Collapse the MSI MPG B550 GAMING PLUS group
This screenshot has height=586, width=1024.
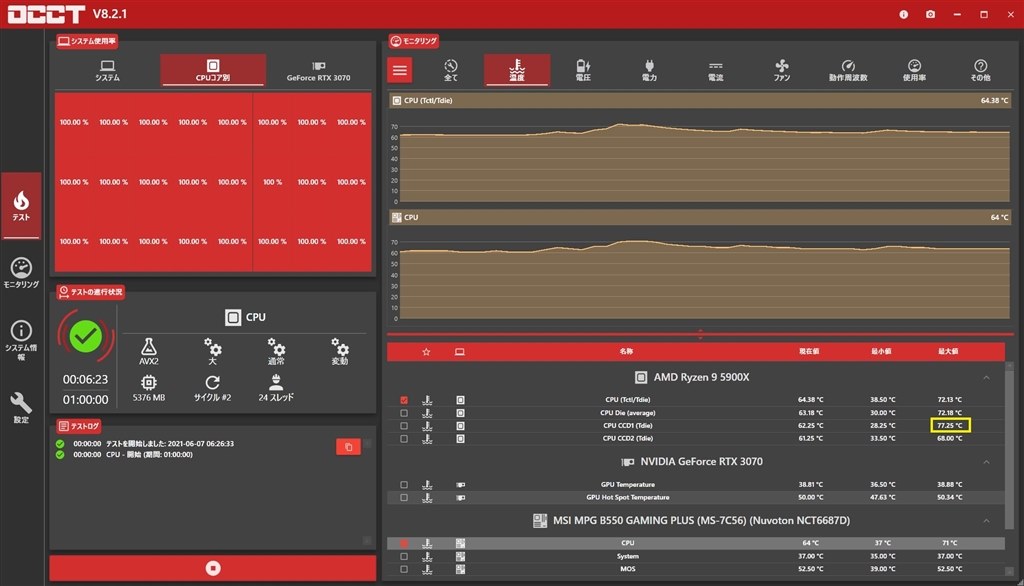coord(986,521)
